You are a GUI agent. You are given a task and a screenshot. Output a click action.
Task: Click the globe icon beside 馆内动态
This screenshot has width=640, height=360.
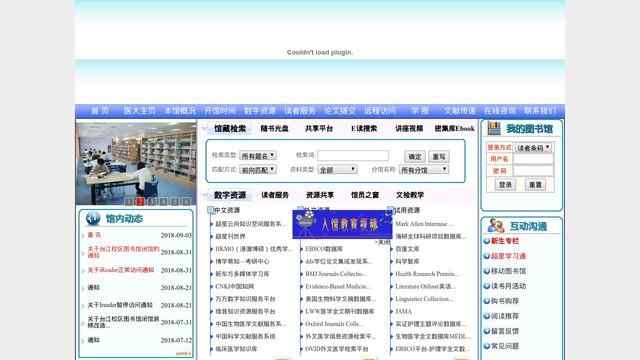pos(93,218)
